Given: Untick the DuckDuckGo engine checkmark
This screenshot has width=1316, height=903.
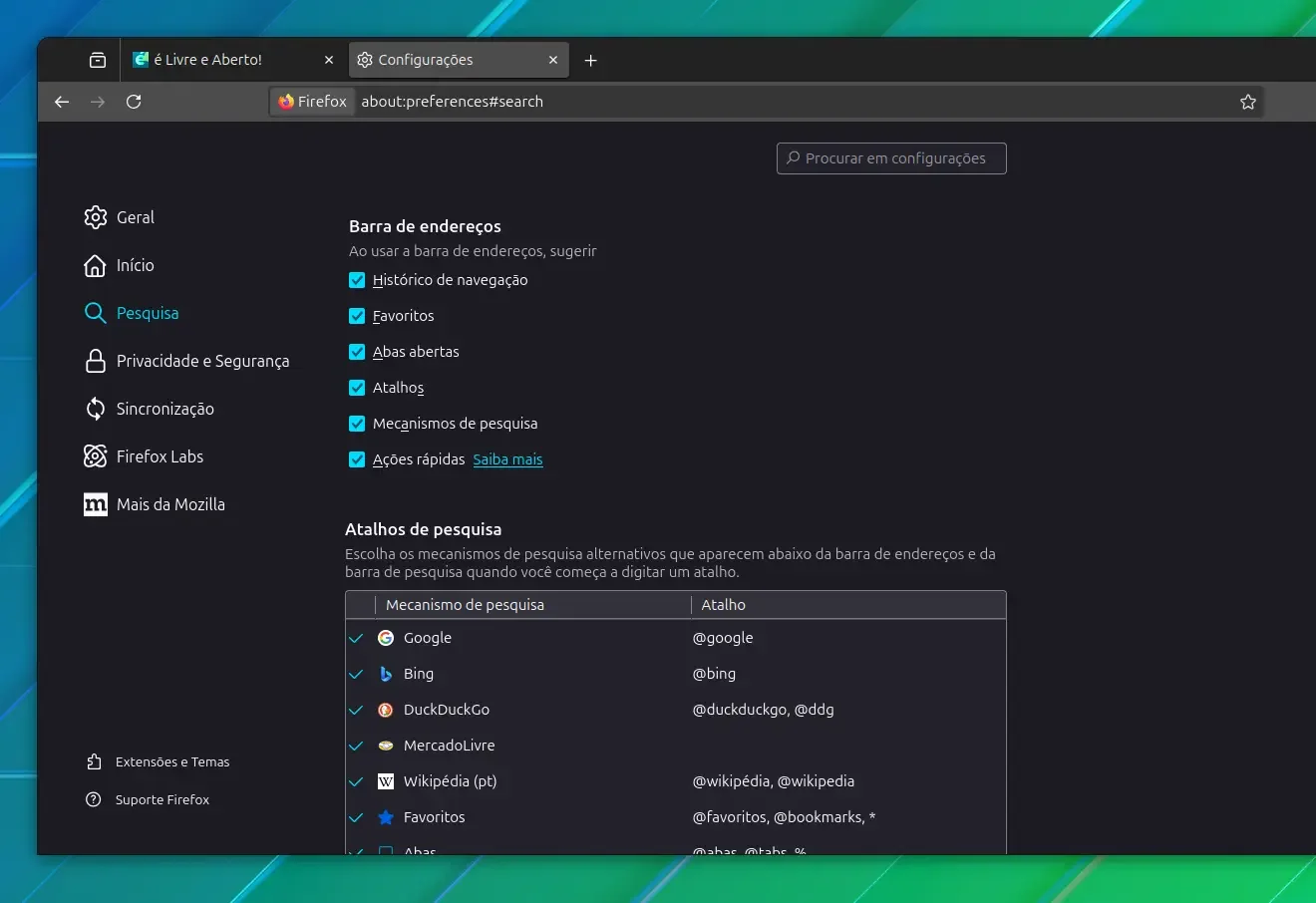Looking at the screenshot, I should pyautogui.click(x=356, y=710).
